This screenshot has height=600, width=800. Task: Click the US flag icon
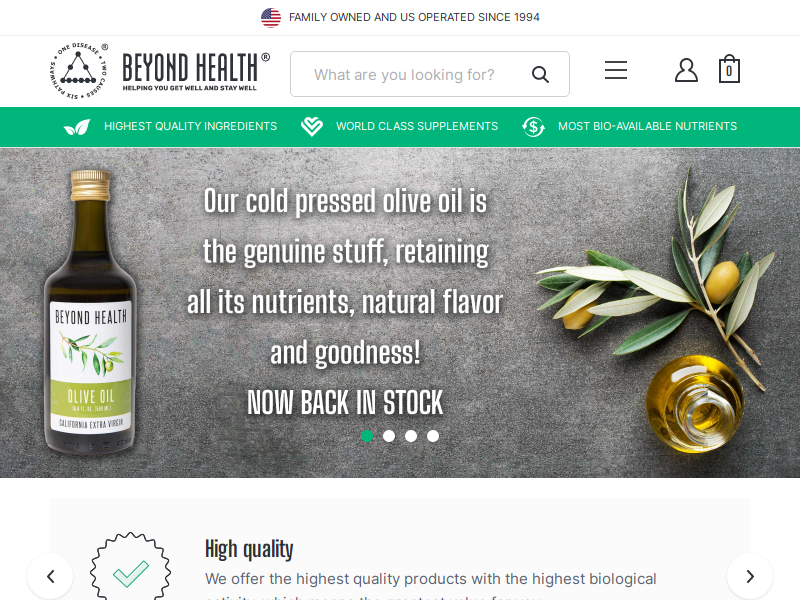pos(271,17)
